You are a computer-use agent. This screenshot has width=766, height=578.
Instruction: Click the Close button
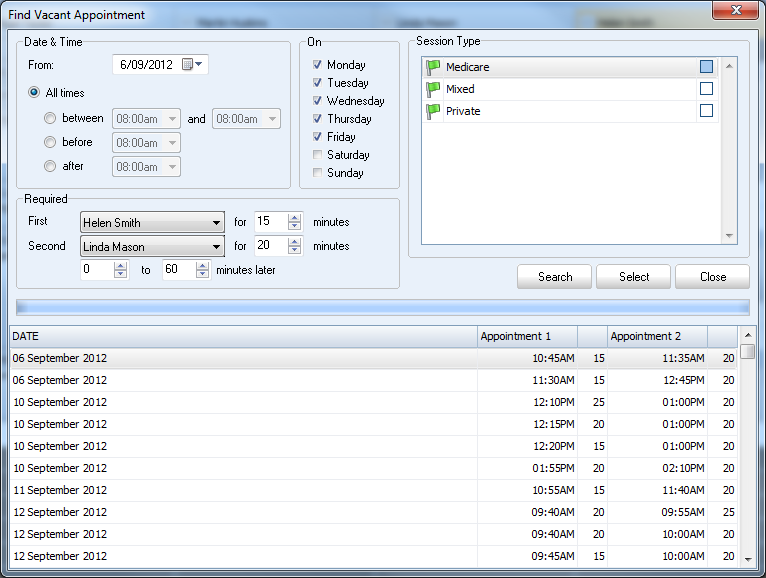pyautogui.click(x=713, y=277)
